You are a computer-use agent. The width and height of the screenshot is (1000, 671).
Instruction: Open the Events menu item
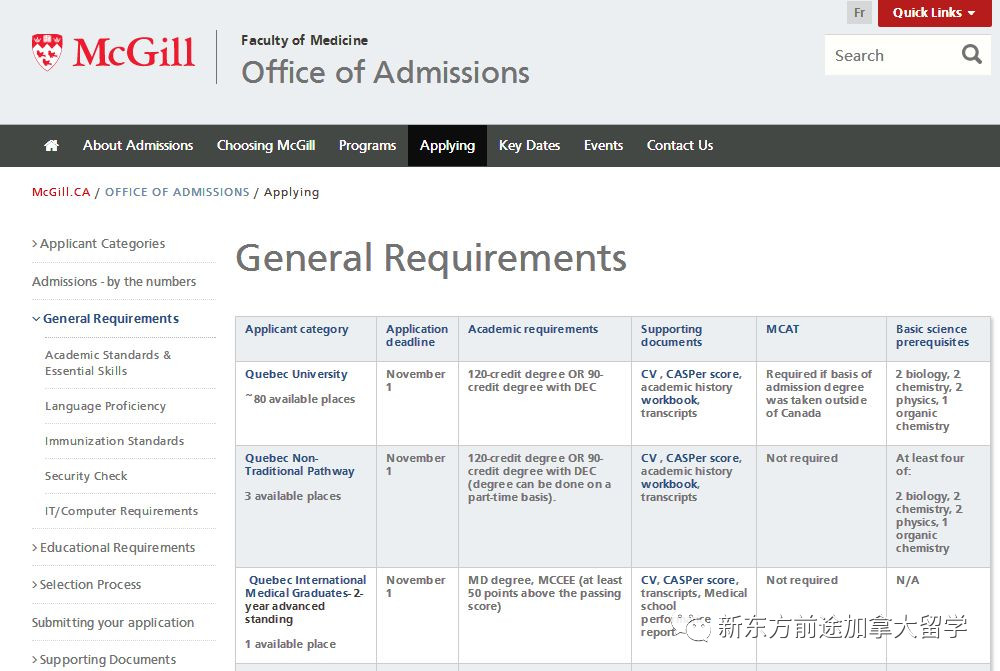point(603,145)
